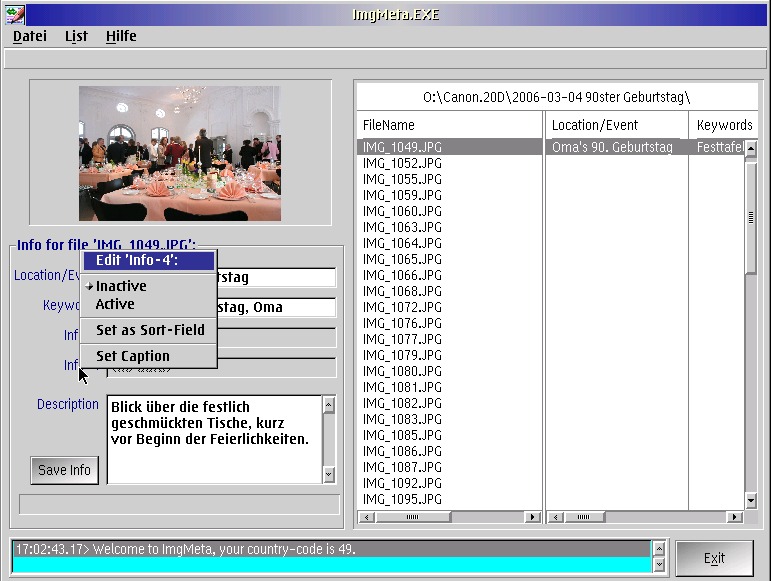The image size is (771, 581).
Task: Select file IMG_1059.JPG in list
Action: tap(449, 195)
